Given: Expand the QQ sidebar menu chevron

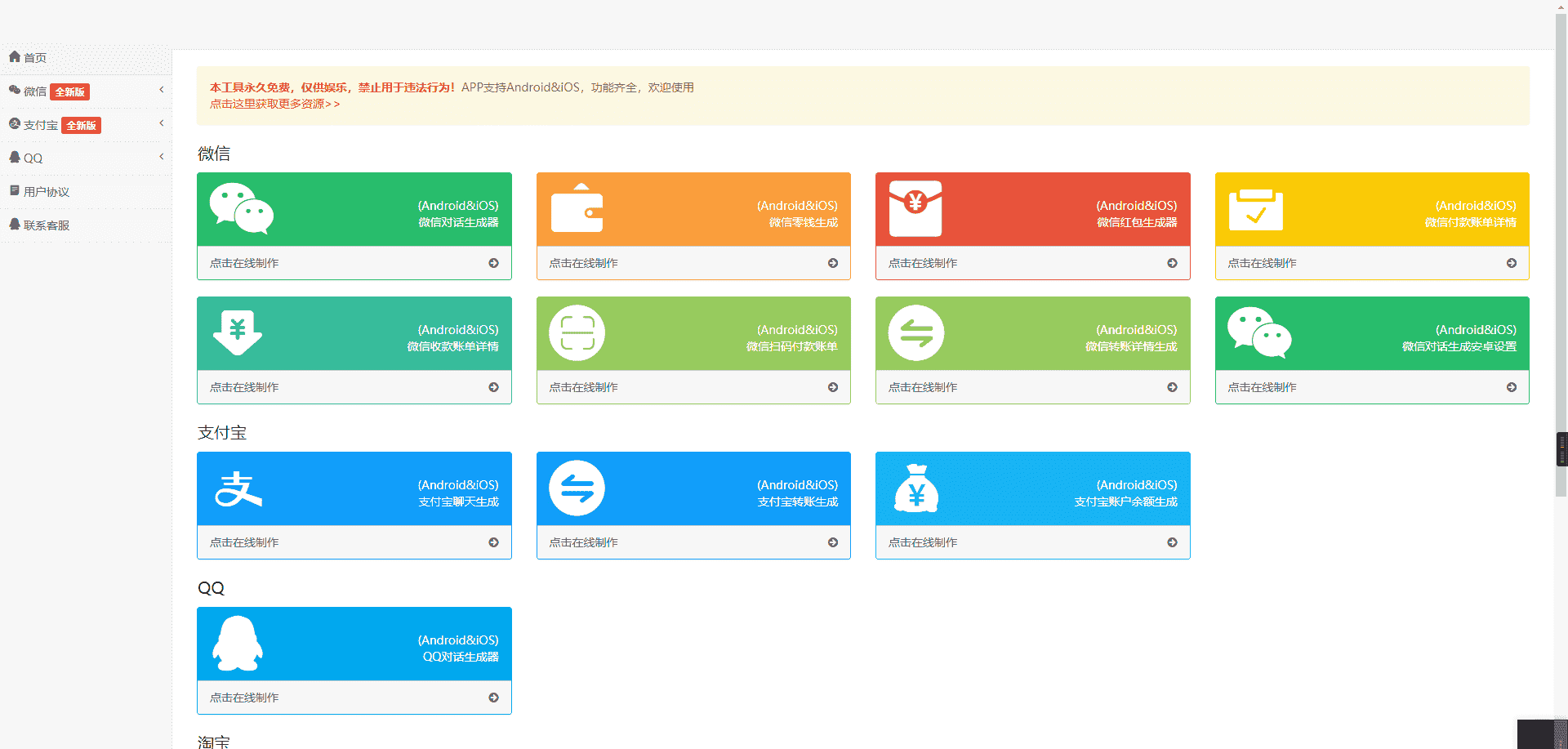Looking at the screenshot, I should point(162,157).
